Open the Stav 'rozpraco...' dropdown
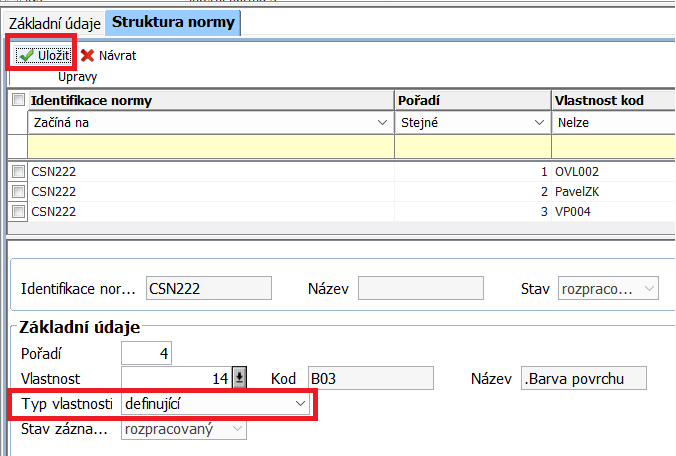The height and width of the screenshot is (456, 676). point(648,289)
